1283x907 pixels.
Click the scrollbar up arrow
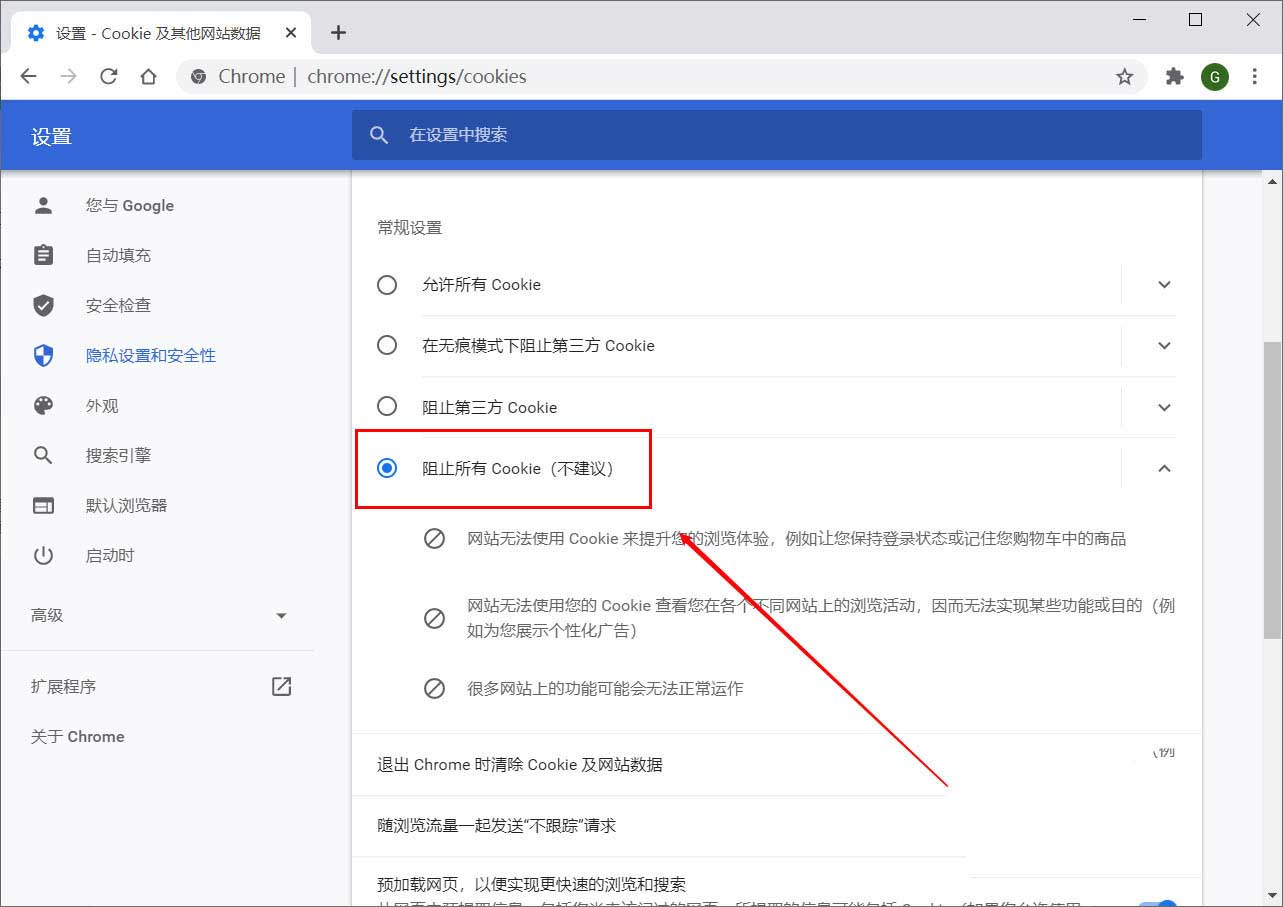coord(1272,181)
